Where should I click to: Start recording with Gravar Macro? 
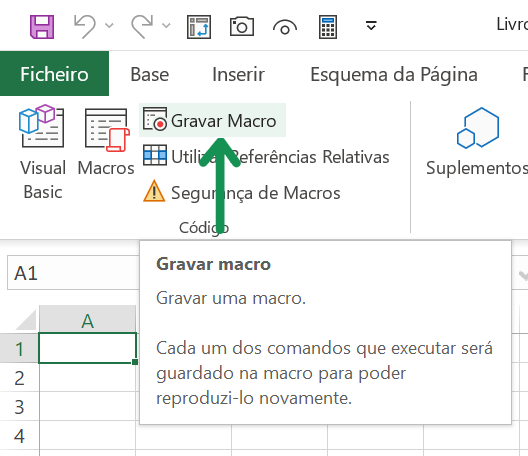tap(212, 120)
